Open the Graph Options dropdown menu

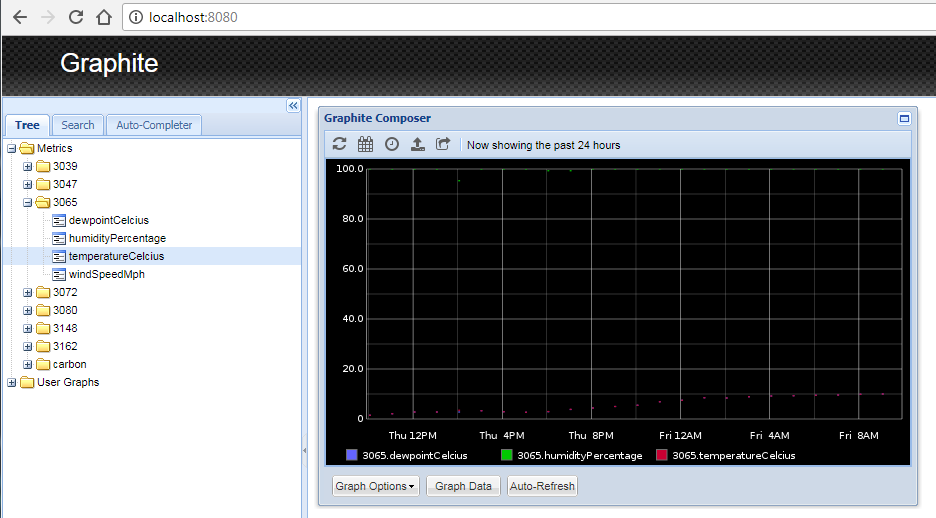[x=375, y=486]
